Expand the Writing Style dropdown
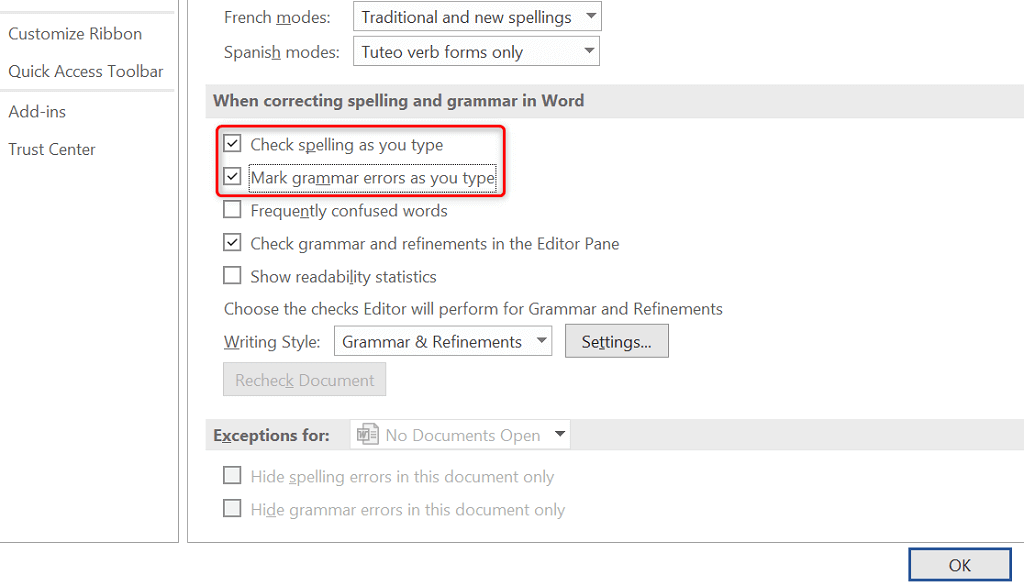Image resolution: width=1024 pixels, height=586 pixels. (541, 341)
